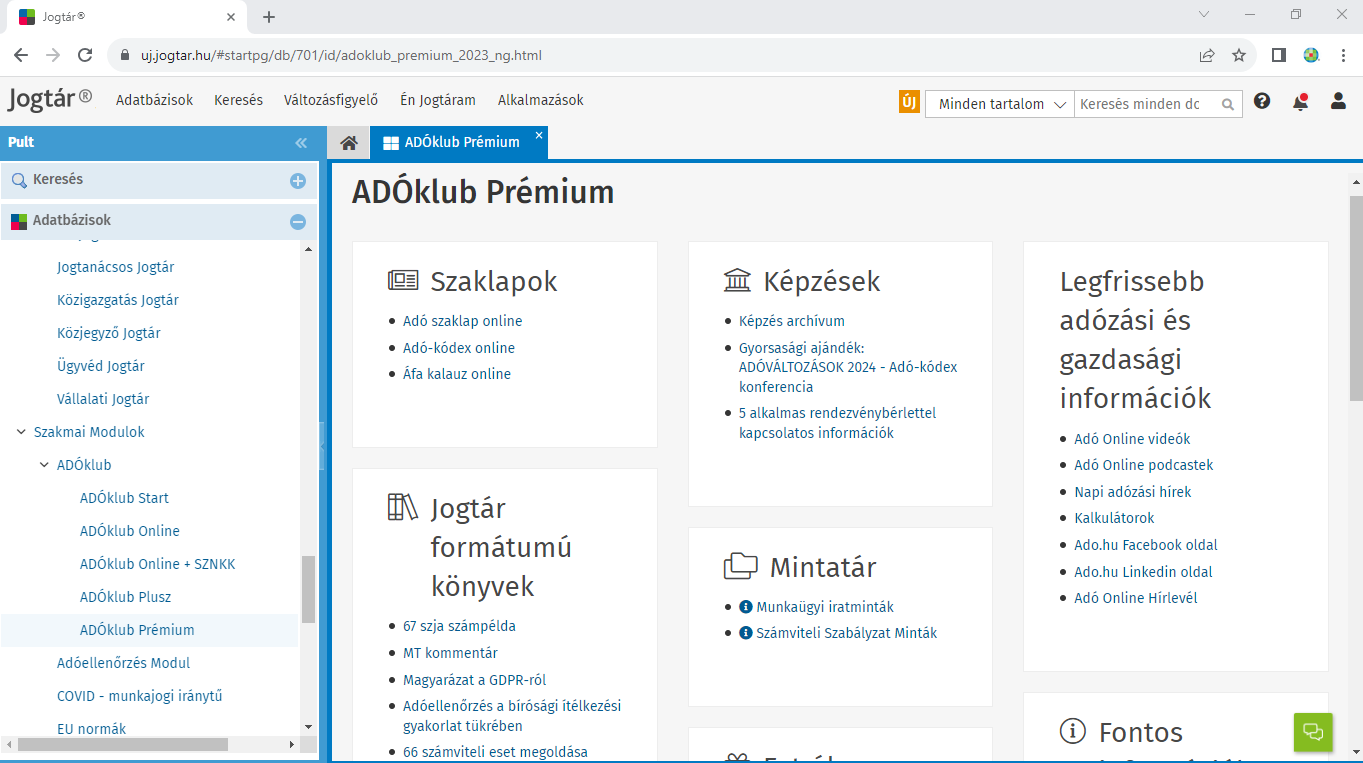This screenshot has height=763, width=1363.
Task: Open the Alkalmazások menu
Action: 540,100
